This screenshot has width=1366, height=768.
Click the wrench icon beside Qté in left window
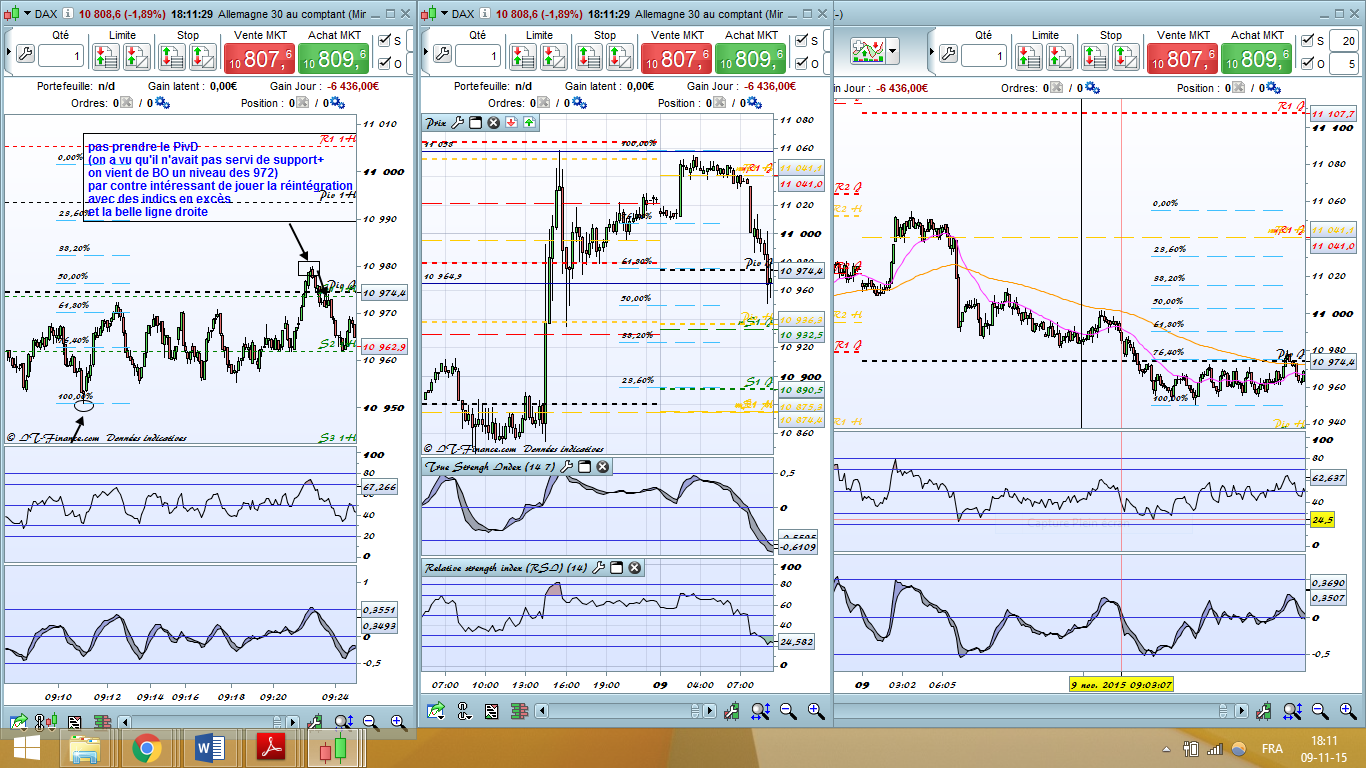pos(26,54)
